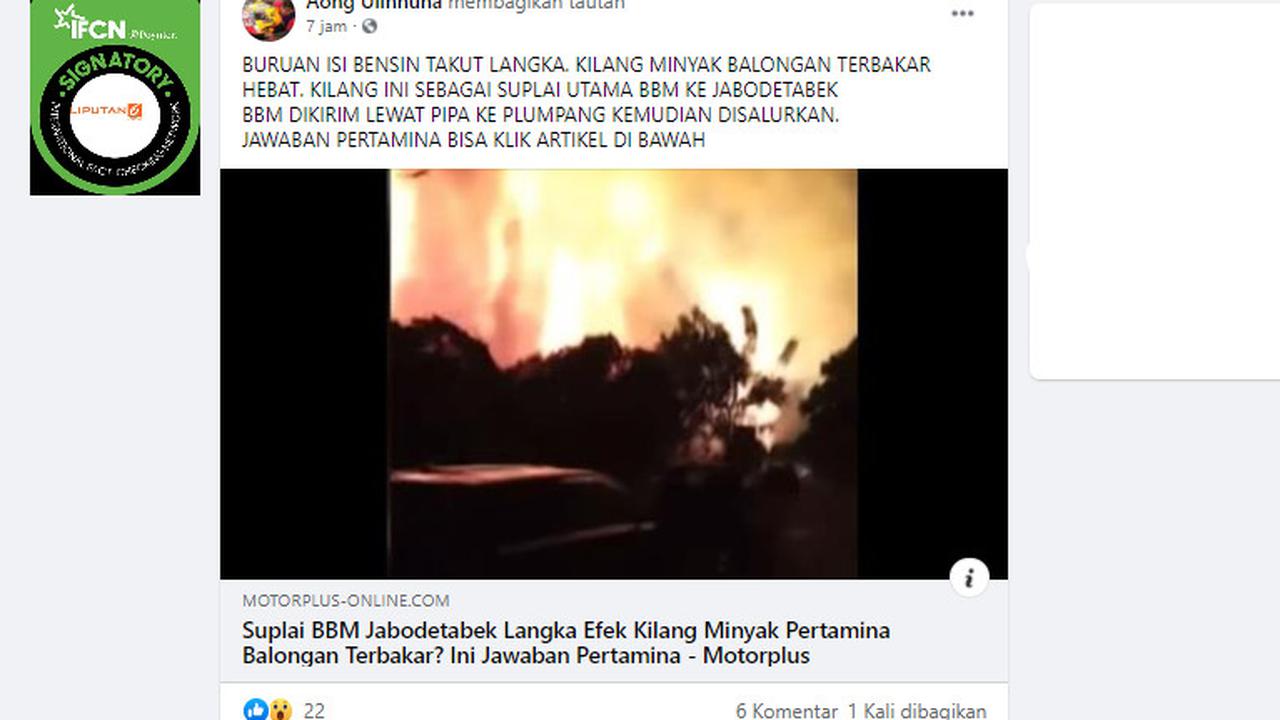The image size is (1280, 720).
Task: Click the info icon on link preview
Action: [x=969, y=577]
